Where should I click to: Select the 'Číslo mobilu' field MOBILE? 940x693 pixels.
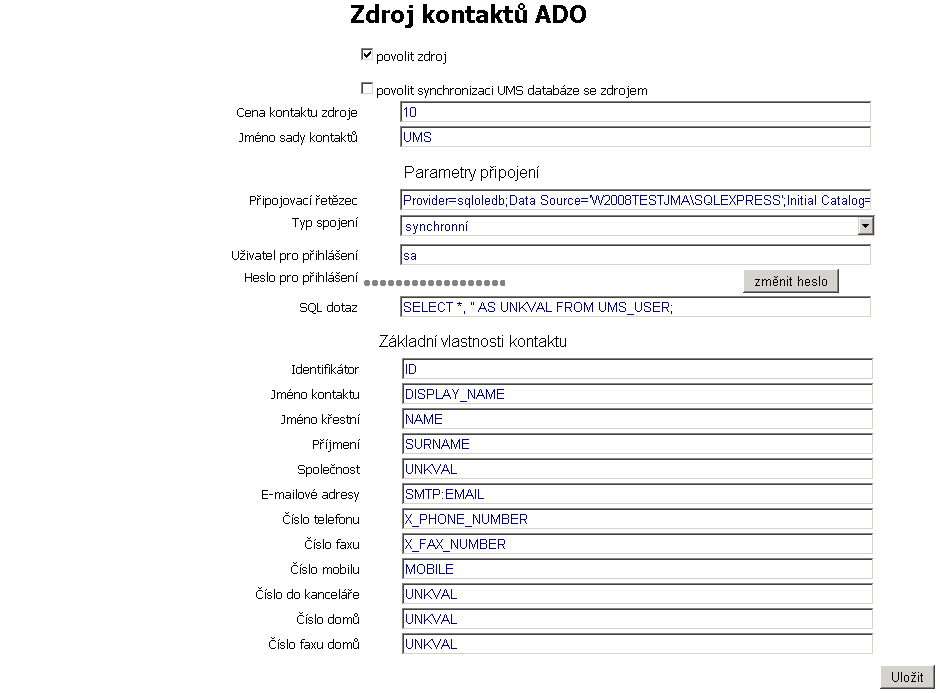[637, 569]
